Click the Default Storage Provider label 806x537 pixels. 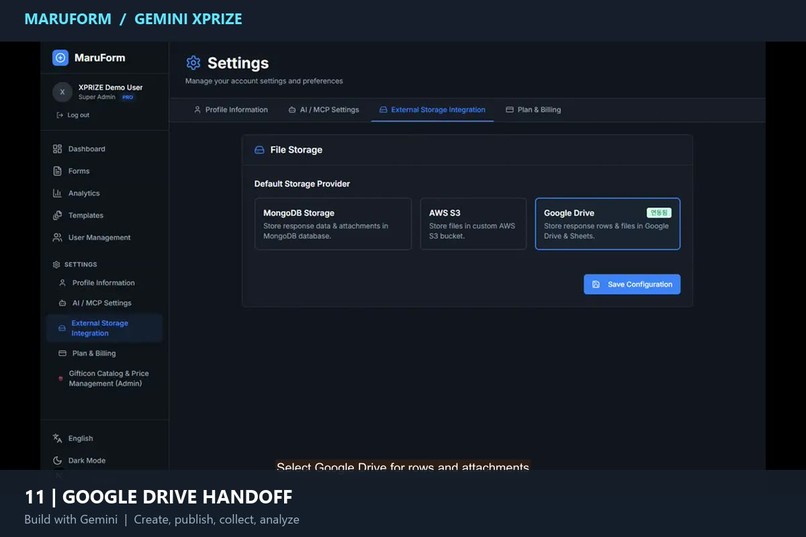pos(302,184)
